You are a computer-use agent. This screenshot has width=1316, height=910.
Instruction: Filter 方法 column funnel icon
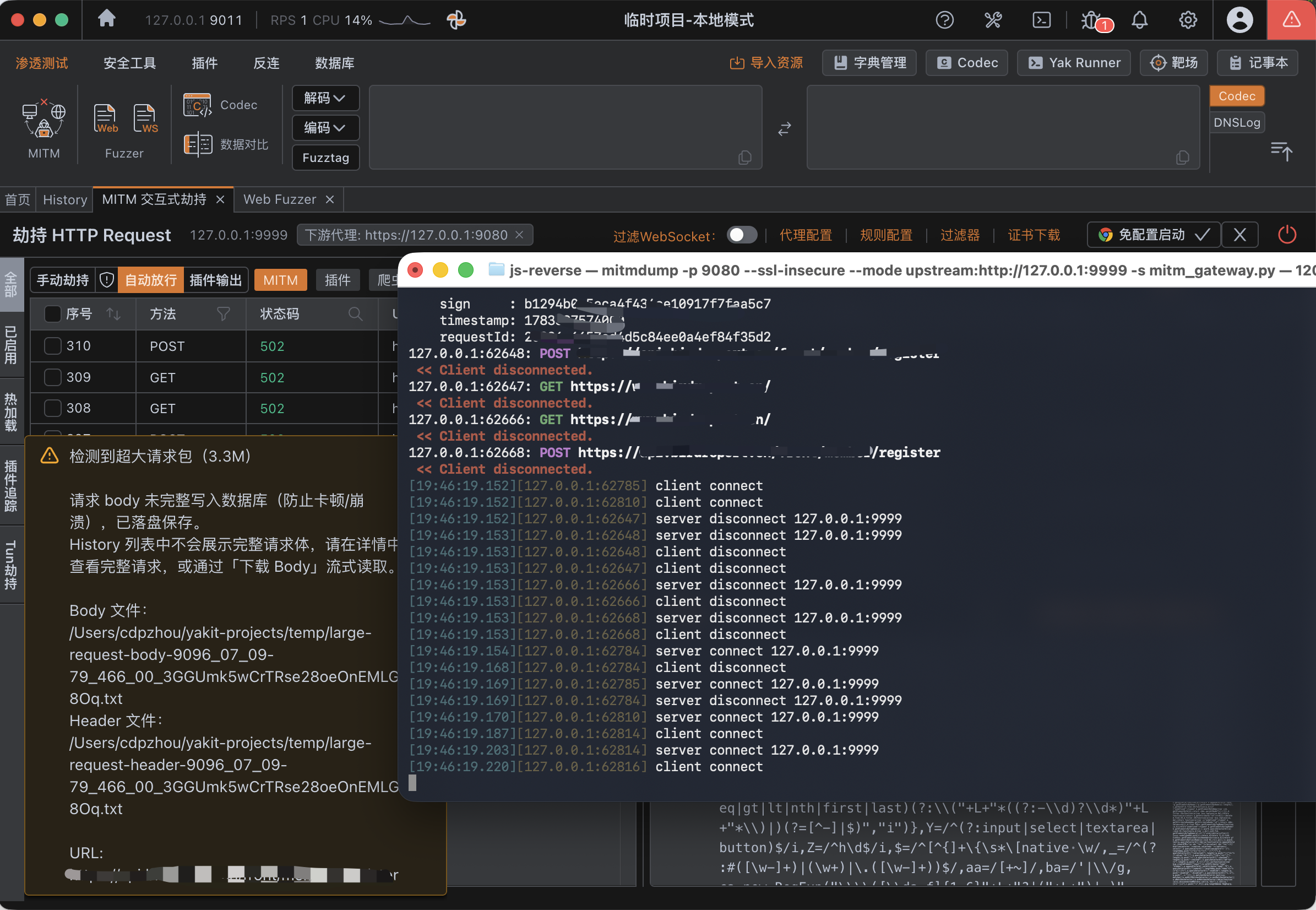tap(224, 313)
